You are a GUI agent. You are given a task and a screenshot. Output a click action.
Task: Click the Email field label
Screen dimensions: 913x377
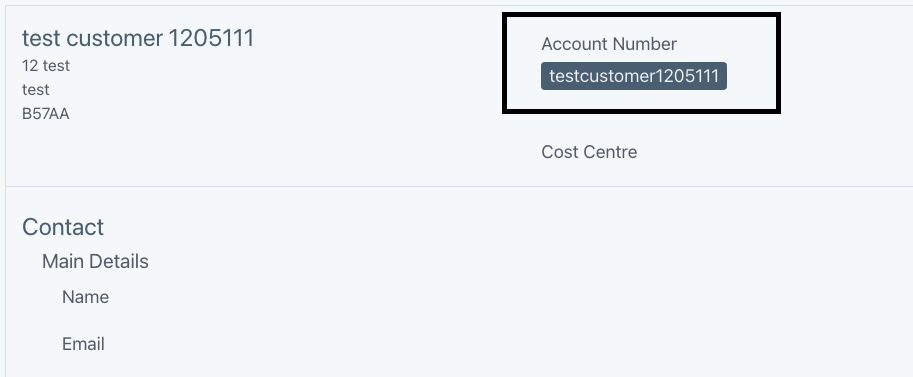tap(83, 344)
